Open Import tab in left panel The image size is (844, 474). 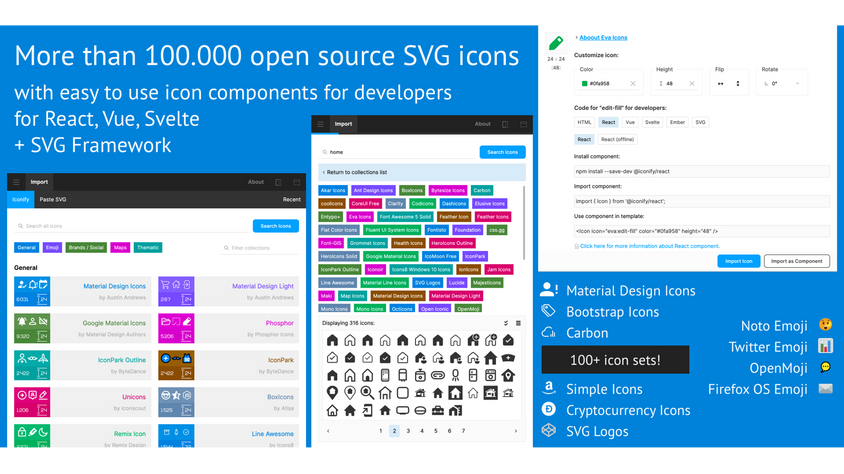pyautogui.click(x=39, y=182)
